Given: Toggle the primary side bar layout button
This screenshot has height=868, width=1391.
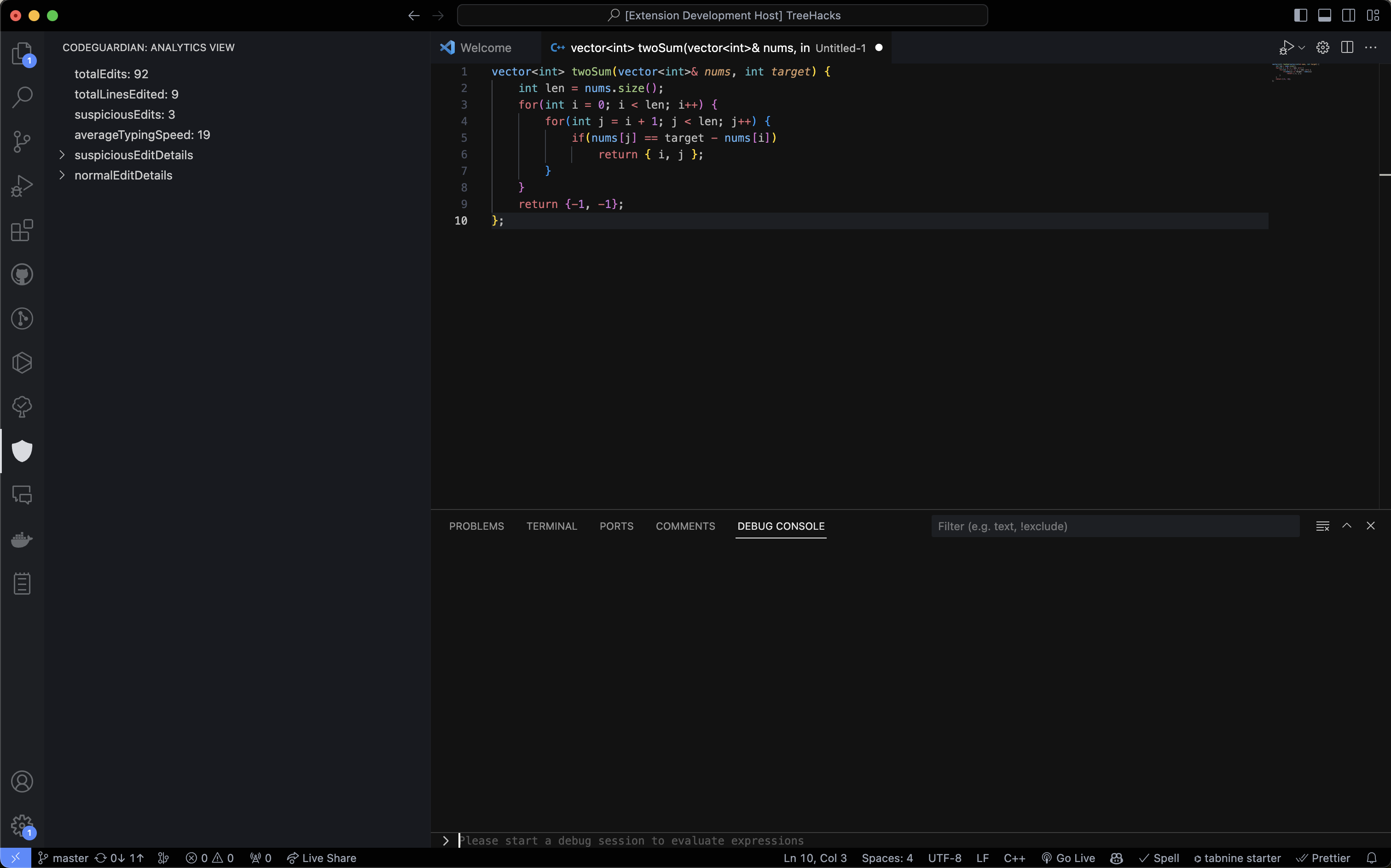Looking at the screenshot, I should click(x=1300, y=16).
